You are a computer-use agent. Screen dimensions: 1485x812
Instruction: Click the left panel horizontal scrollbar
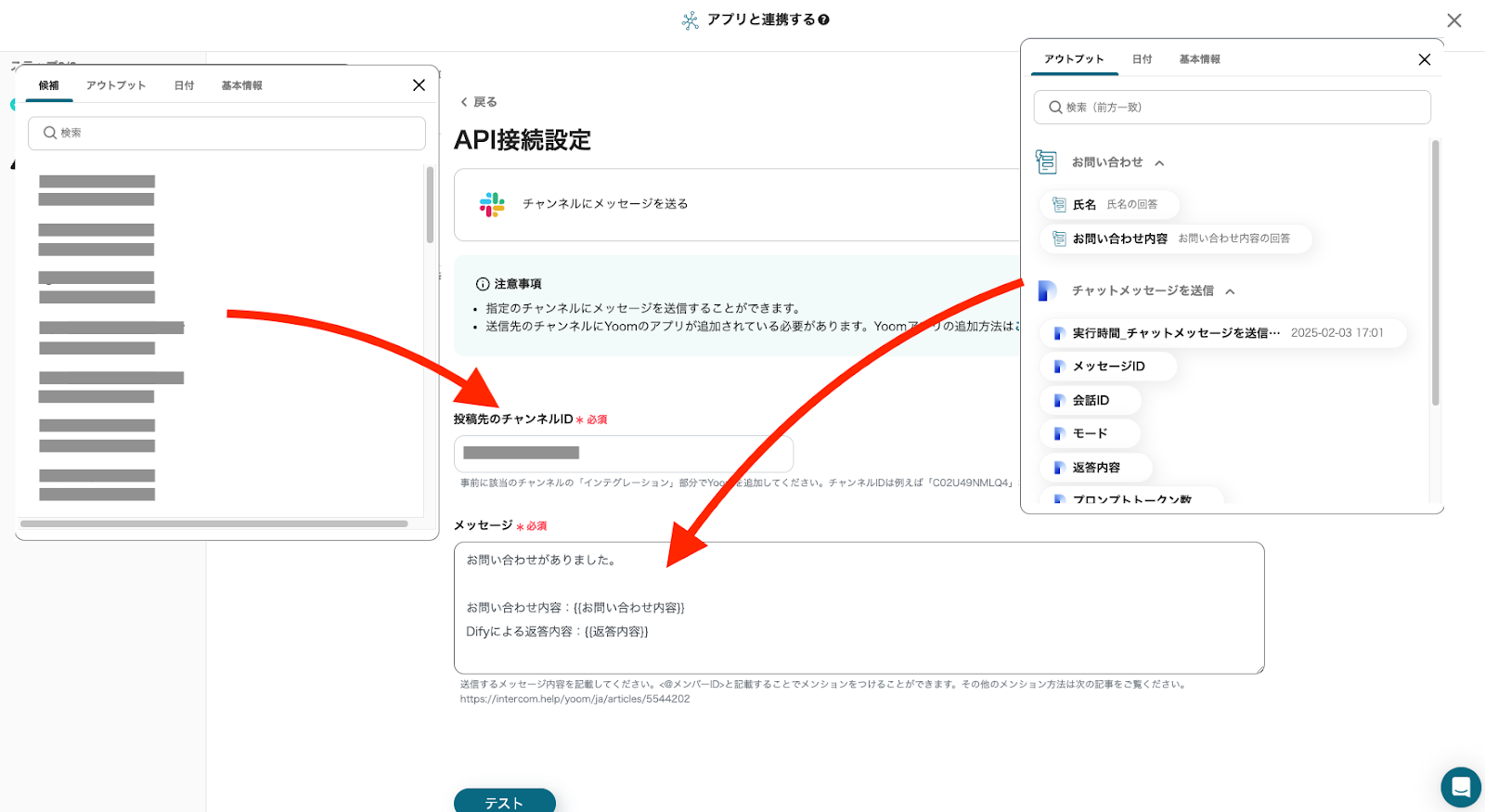pyautogui.click(x=214, y=523)
